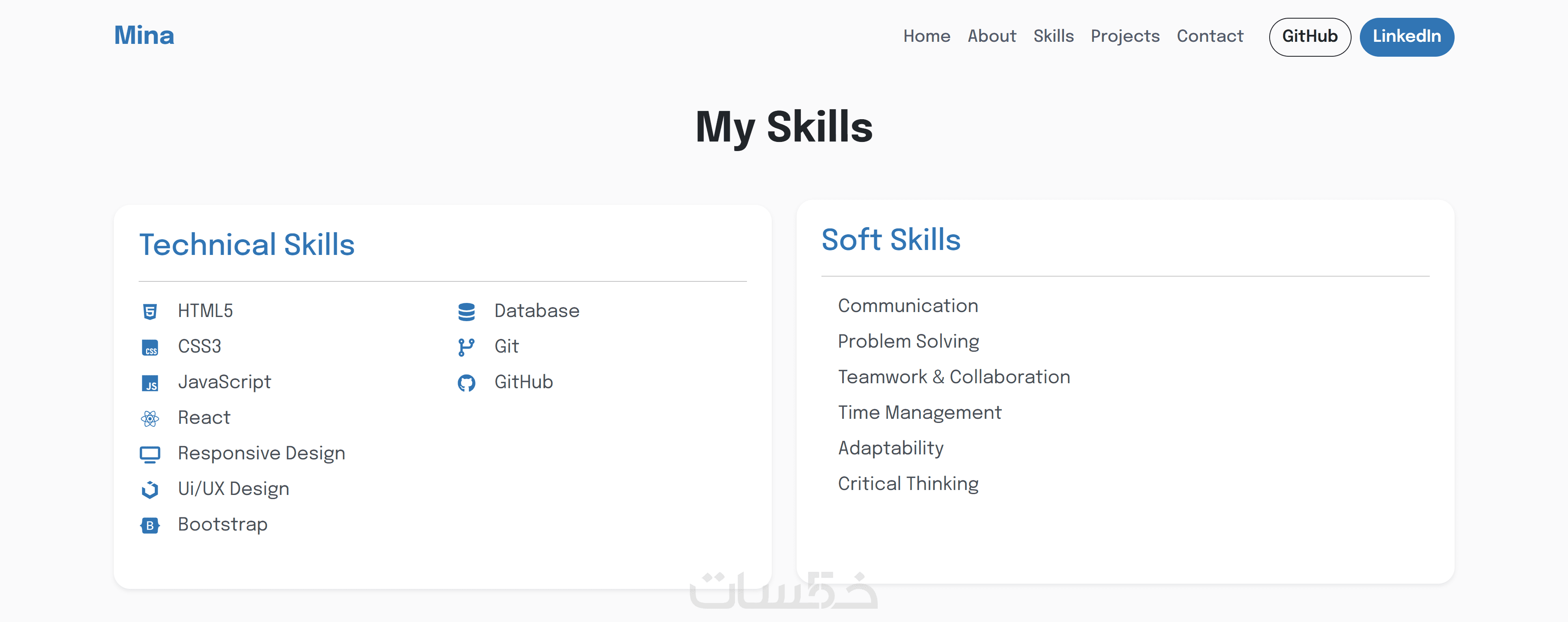
Task: Select Skills in the navigation bar
Action: point(1053,36)
